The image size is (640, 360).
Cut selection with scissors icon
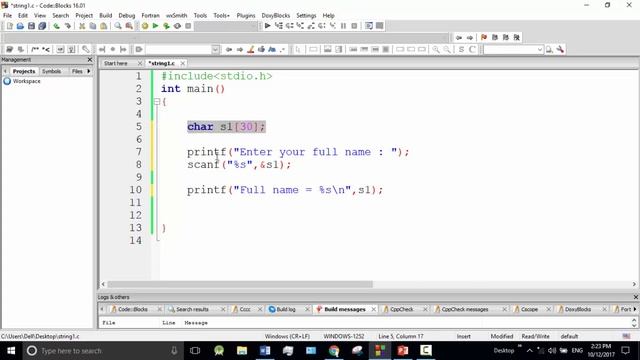click(x=82, y=26)
